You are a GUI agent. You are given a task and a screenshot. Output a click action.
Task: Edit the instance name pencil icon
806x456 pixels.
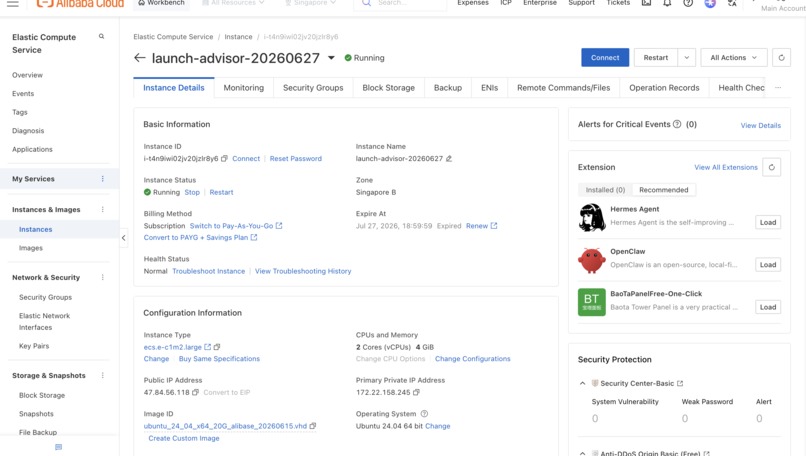(x=449, y=159)
